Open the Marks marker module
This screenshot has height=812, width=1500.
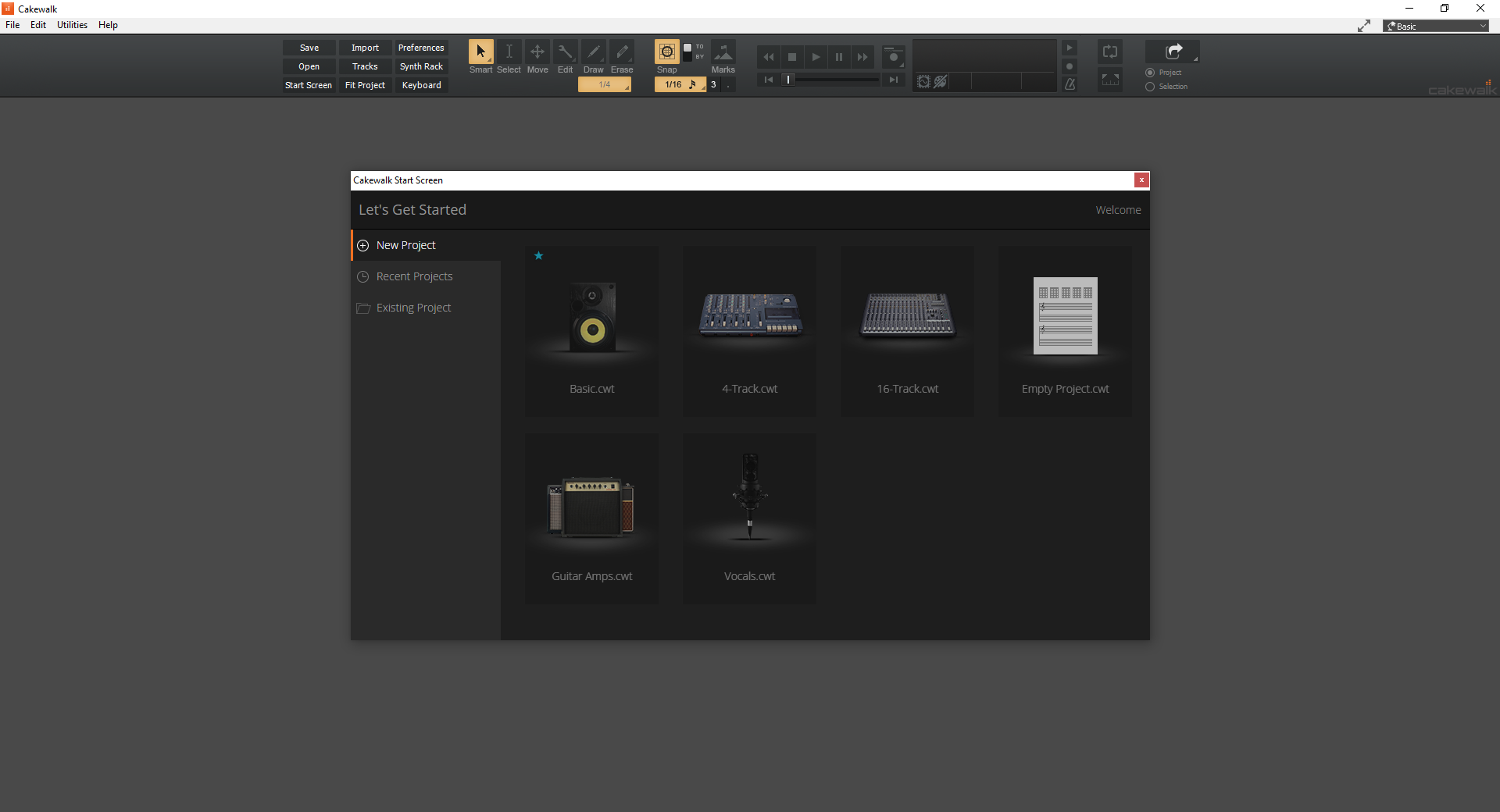point(723,52)
